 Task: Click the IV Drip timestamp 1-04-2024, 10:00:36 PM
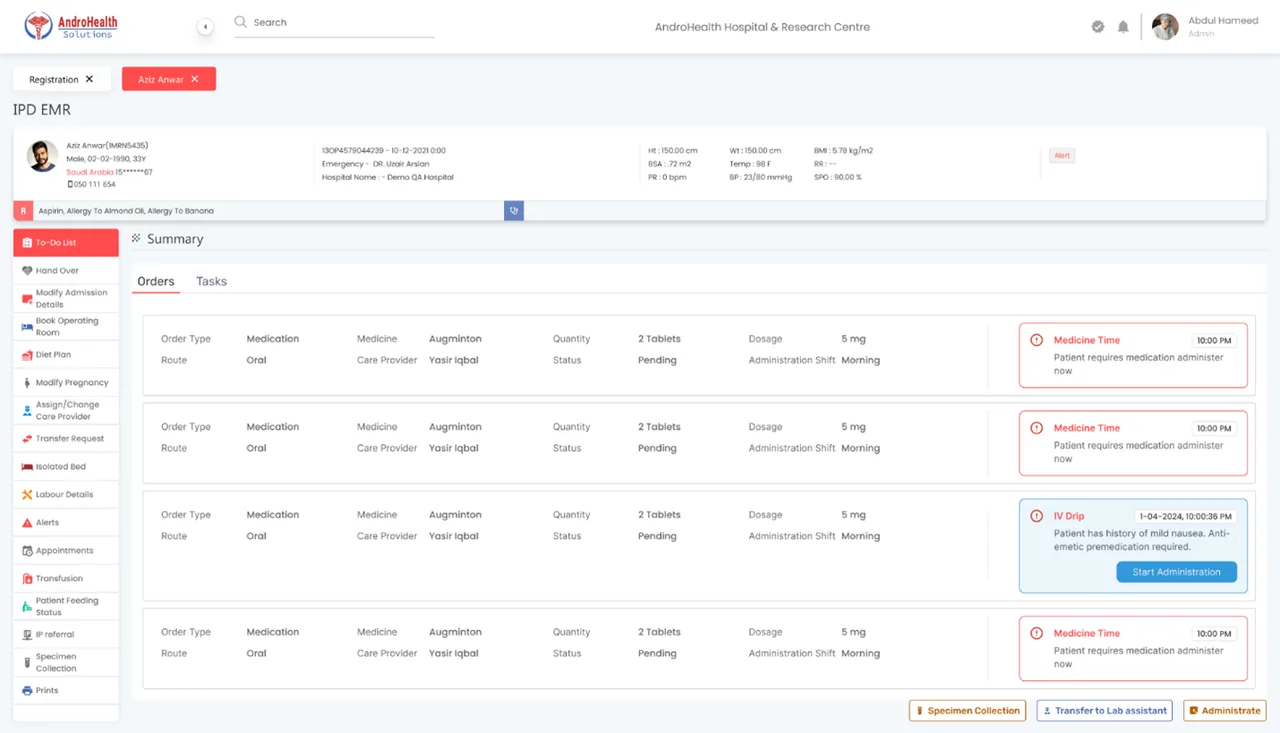(x=1185, y=517)
